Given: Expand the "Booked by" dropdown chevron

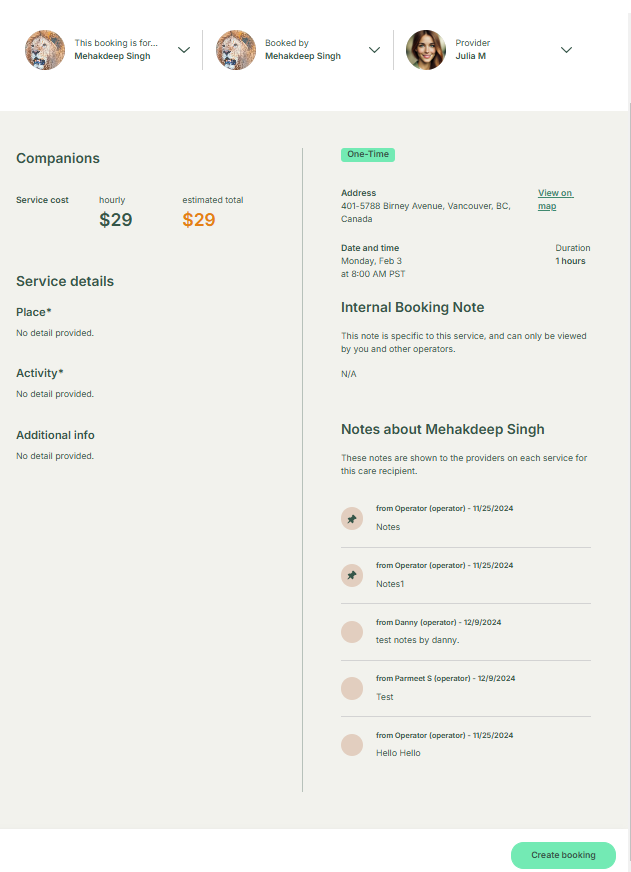Looking at the screenshot, I should [374, 50].
